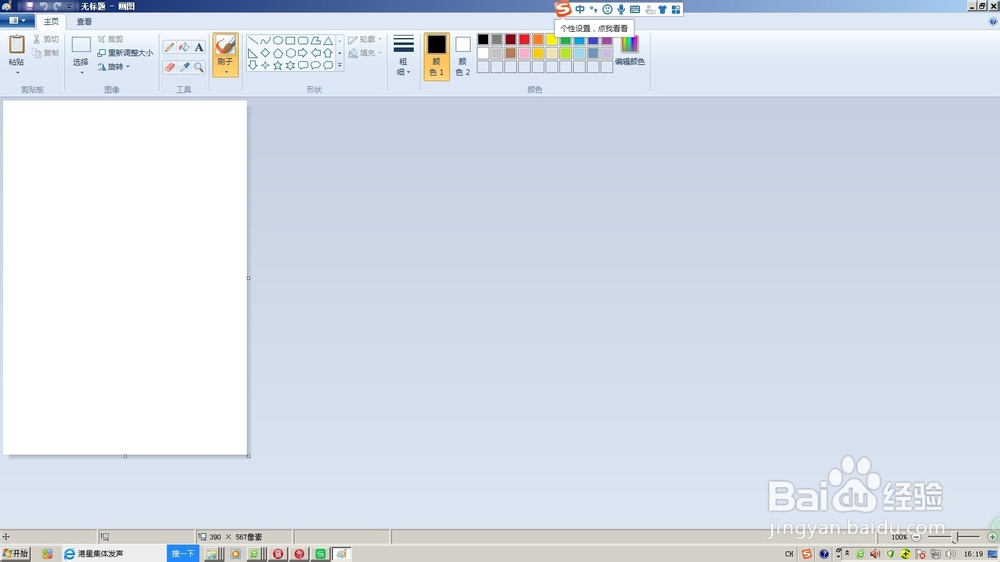Screen dimensions: 1000x562
Task: Choose the up arrow shape
Action: [x=328, y=53]
